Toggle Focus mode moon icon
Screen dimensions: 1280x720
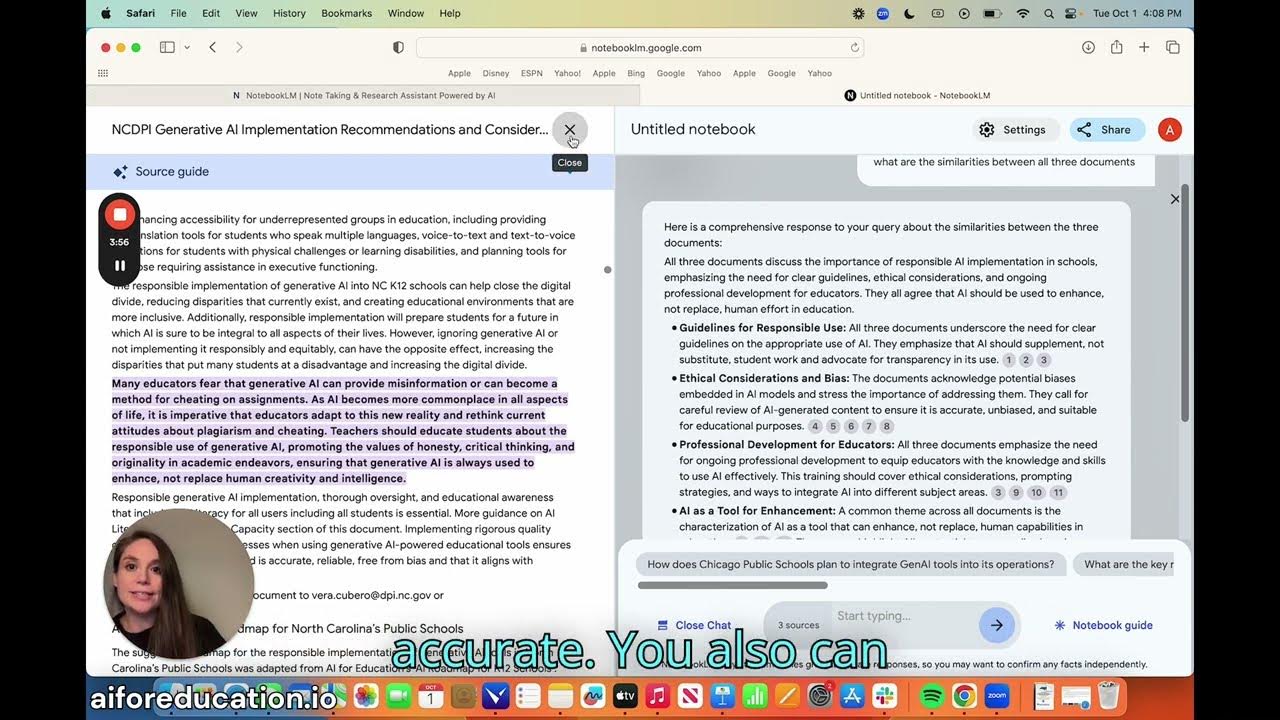(909, 13)
